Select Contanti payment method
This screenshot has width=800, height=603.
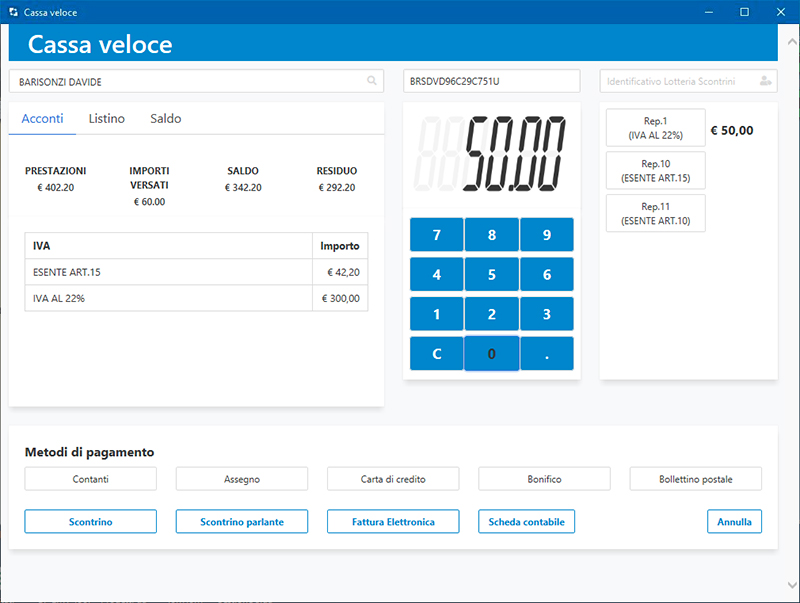pyautogui.click(x=91, y=479)
